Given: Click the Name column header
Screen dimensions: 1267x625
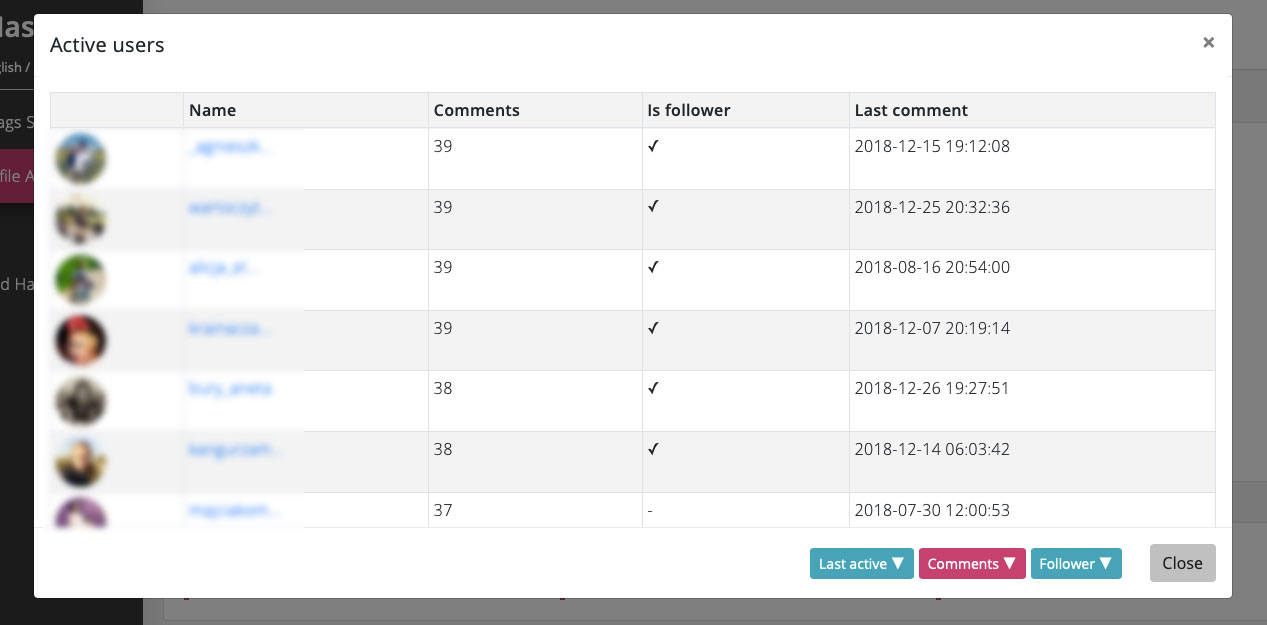Looking at the screenshot, I should (x=213, y=110).
